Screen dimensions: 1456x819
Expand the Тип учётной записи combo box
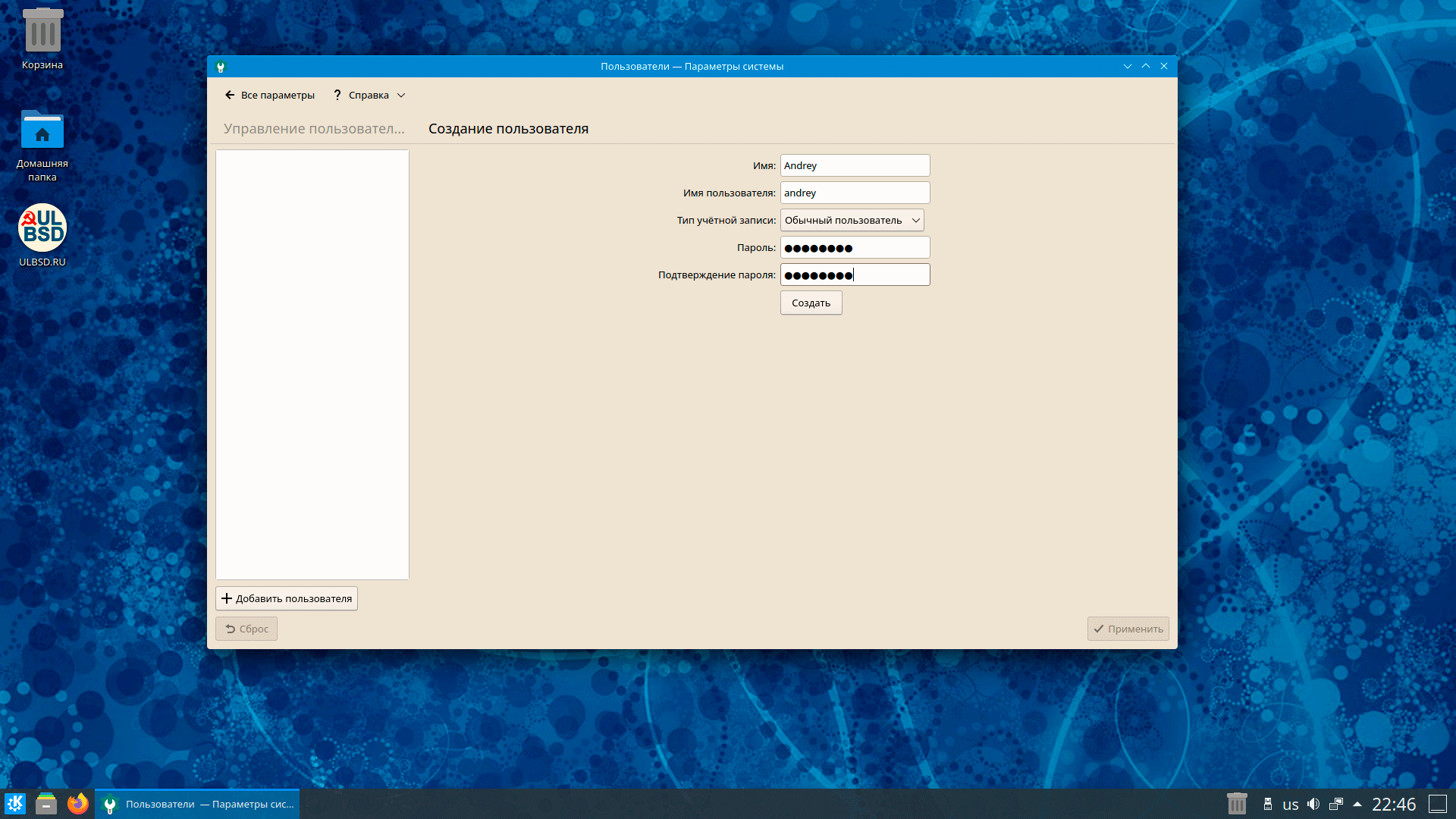(x=852, y=221)
